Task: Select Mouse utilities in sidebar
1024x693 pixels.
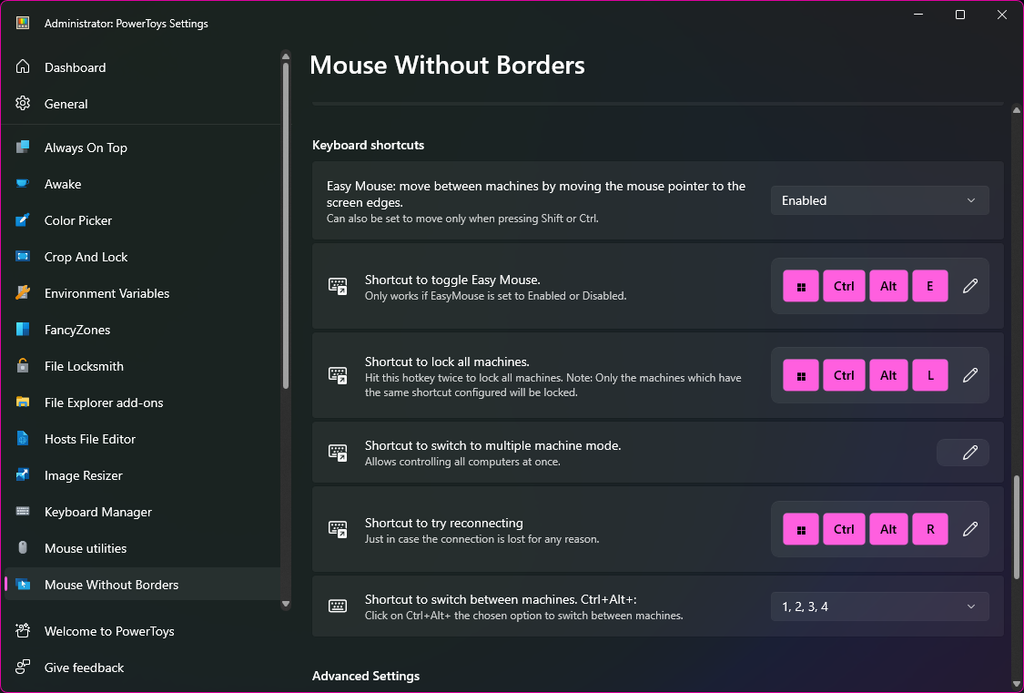Action: [x=85, y=548]
